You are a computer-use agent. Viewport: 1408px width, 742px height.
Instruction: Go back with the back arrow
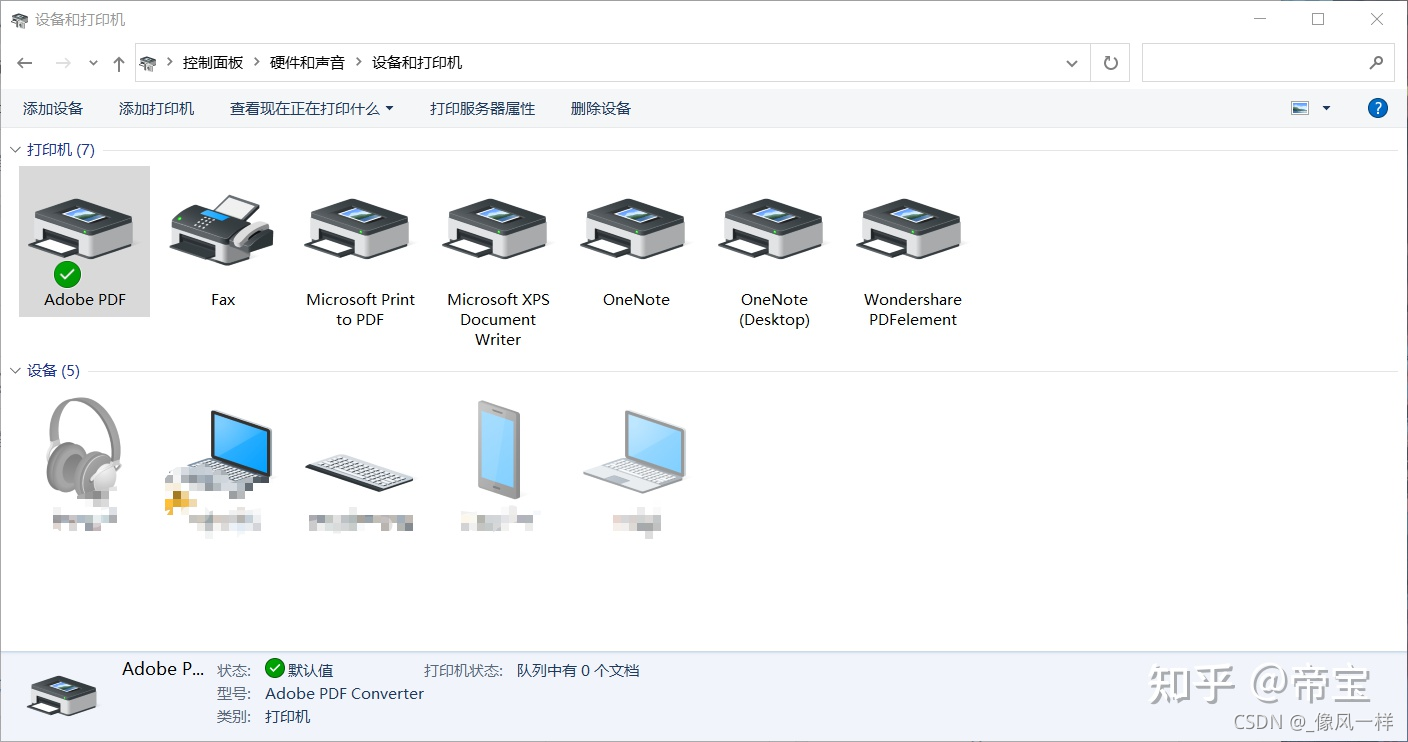click(25, 63)
